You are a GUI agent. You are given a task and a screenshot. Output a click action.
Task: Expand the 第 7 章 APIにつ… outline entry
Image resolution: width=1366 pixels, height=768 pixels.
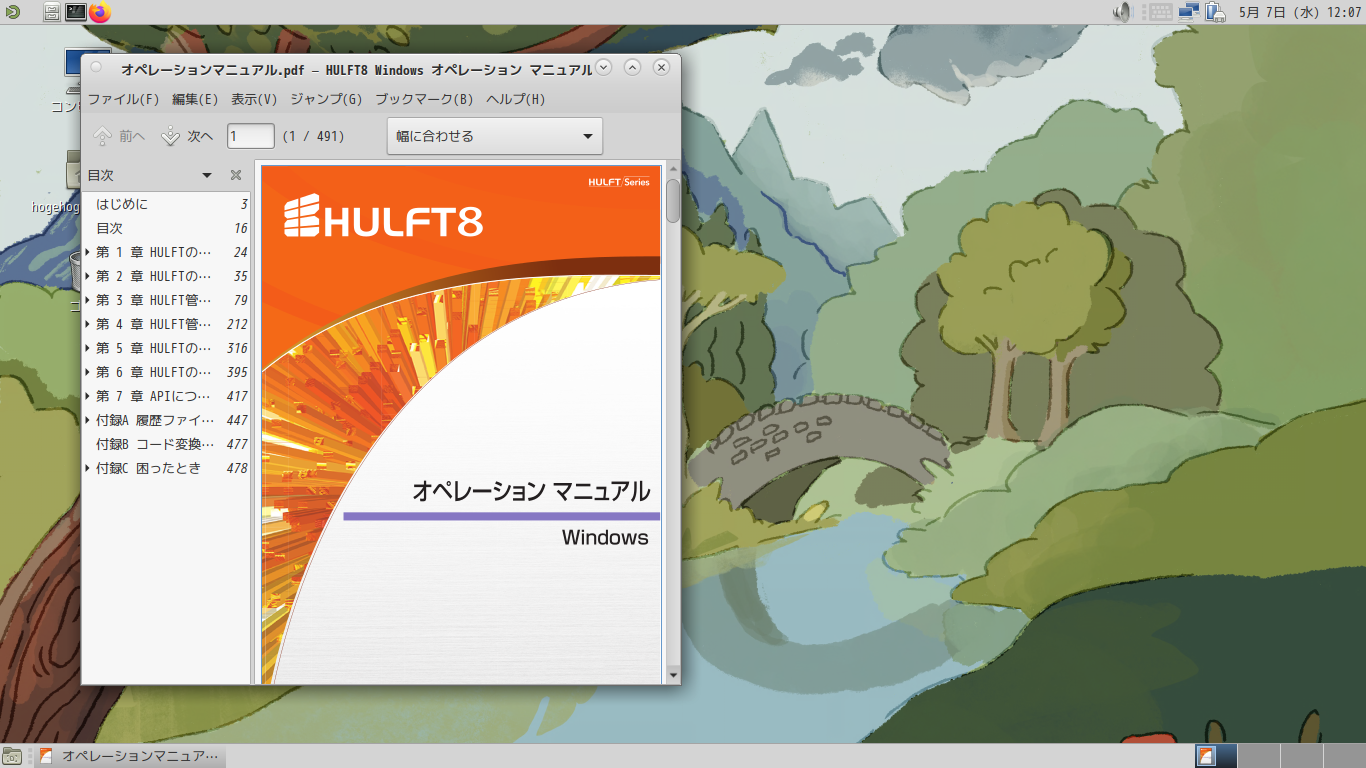point(88,396)
